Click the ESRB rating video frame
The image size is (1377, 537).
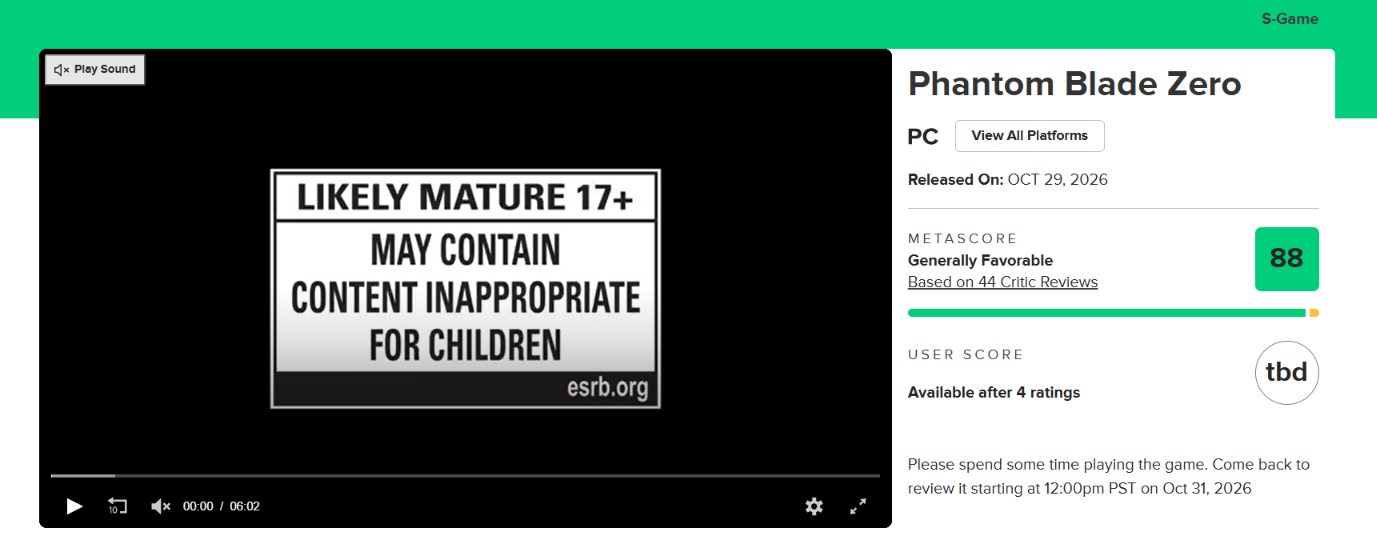tap(465, 288)
